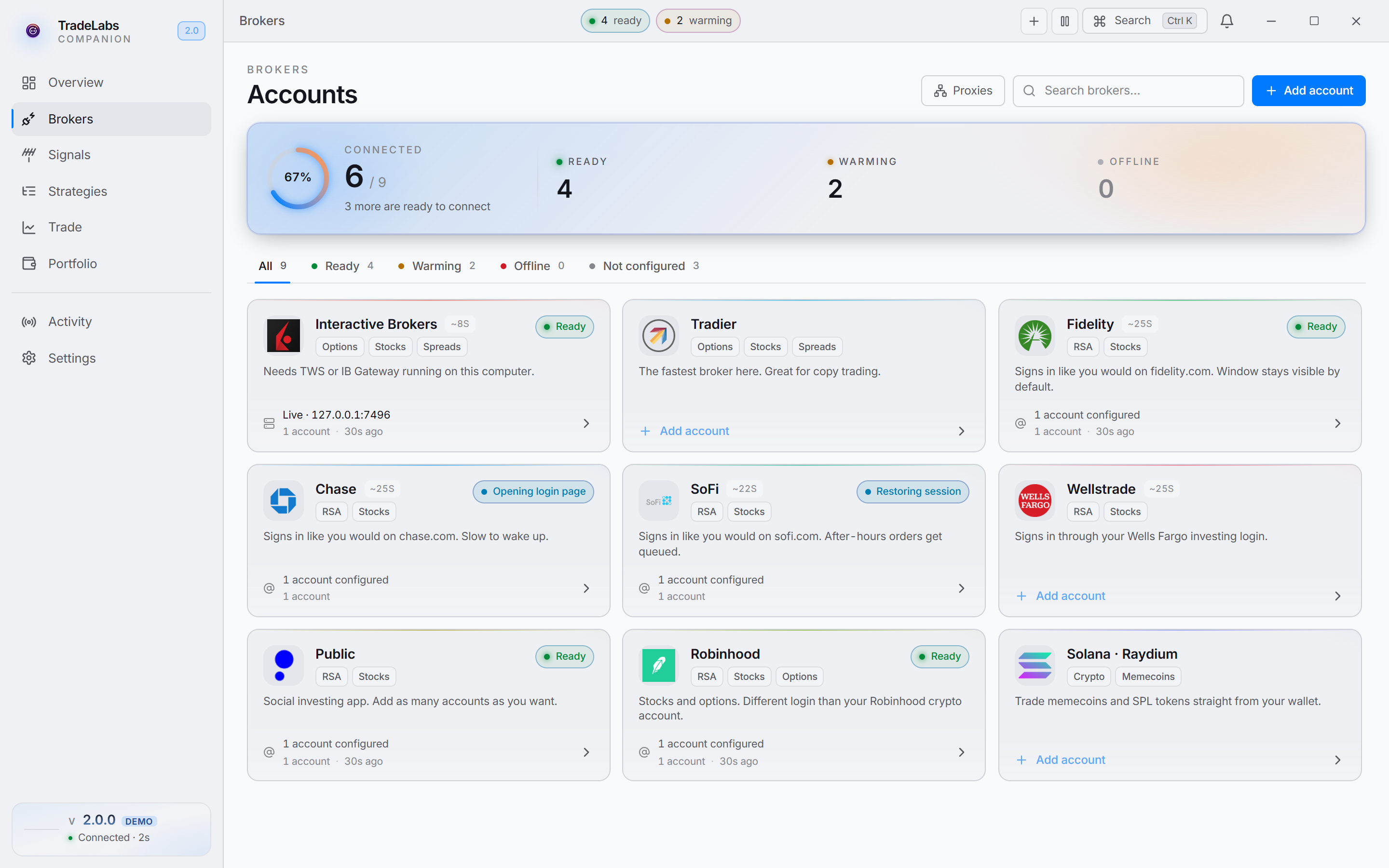
Task: Click the at-sign icon in SoFi card
Action: click(x=644, y=588)
